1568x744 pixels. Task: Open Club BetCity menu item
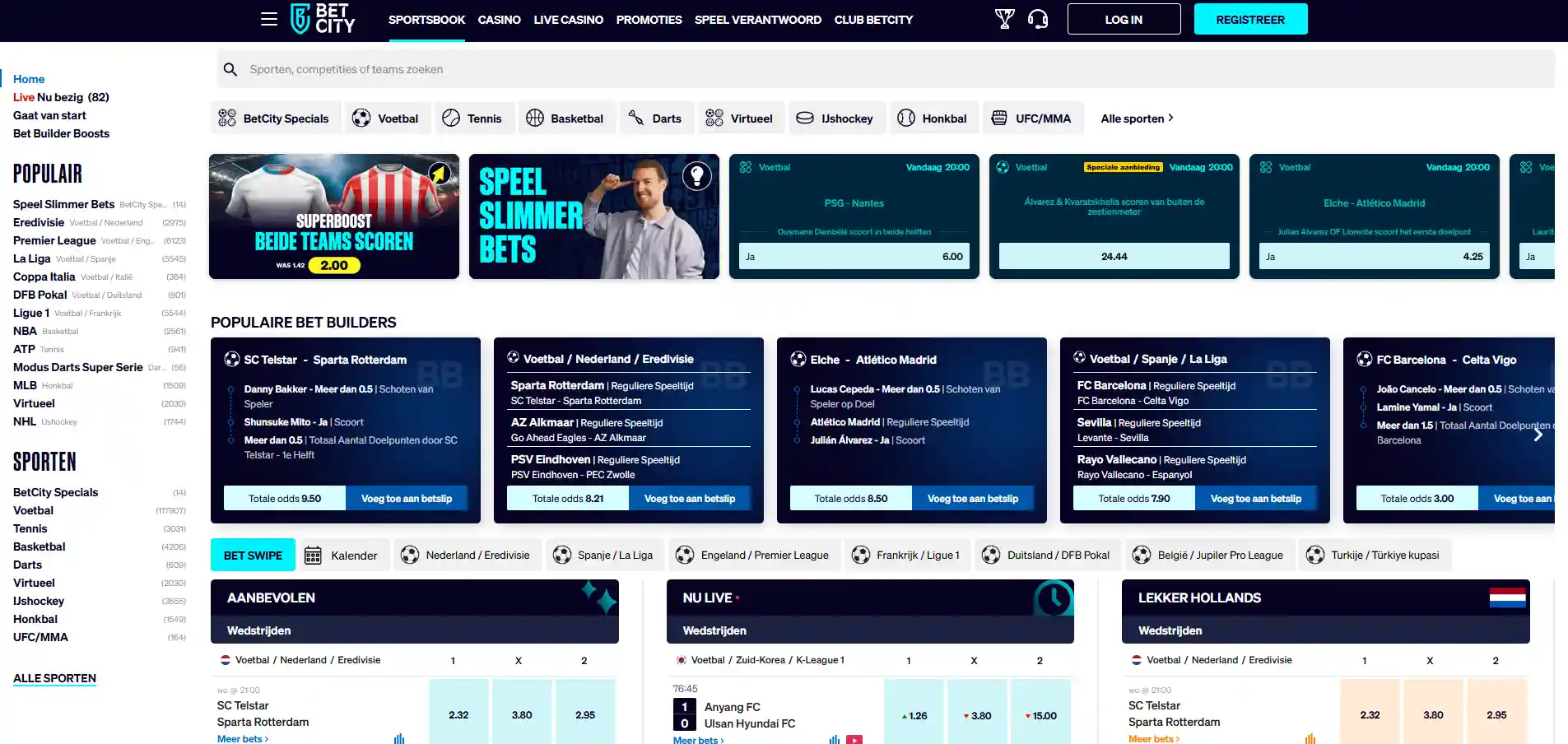point(873,20)
